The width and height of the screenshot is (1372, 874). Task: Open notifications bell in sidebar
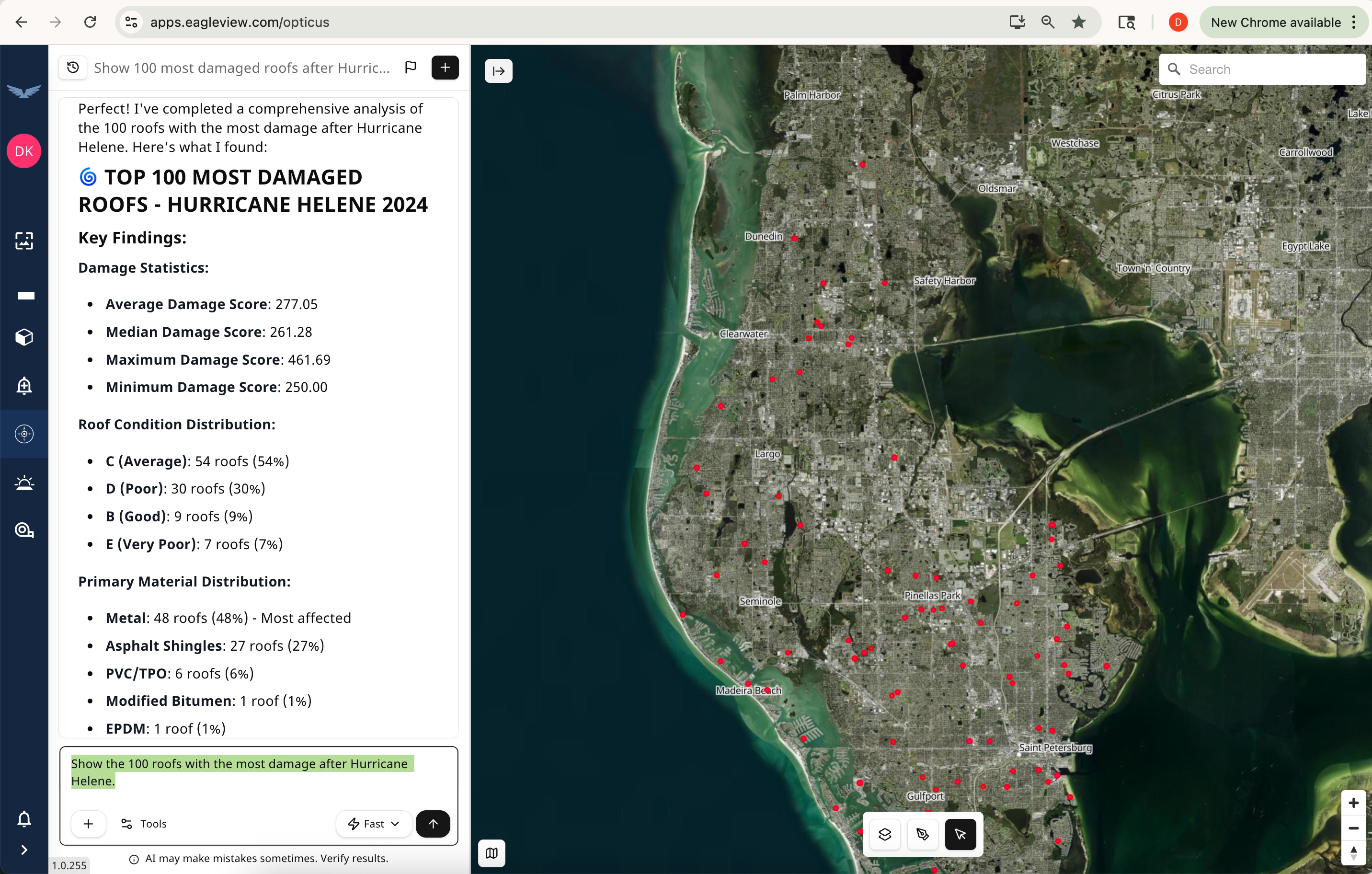[x=24, y=819]
